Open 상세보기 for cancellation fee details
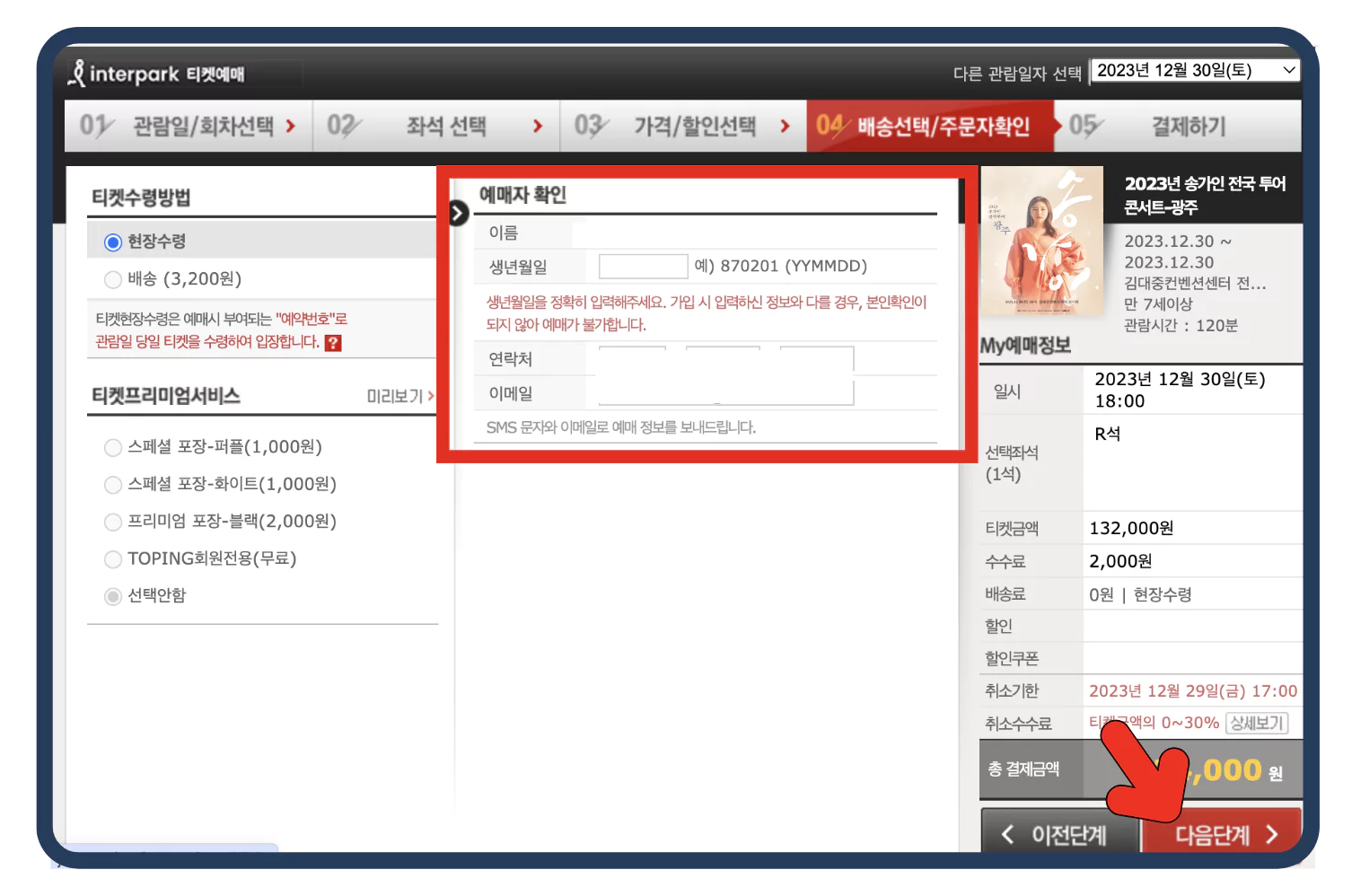1352x896 pixels. click(x=1257, y=723)
